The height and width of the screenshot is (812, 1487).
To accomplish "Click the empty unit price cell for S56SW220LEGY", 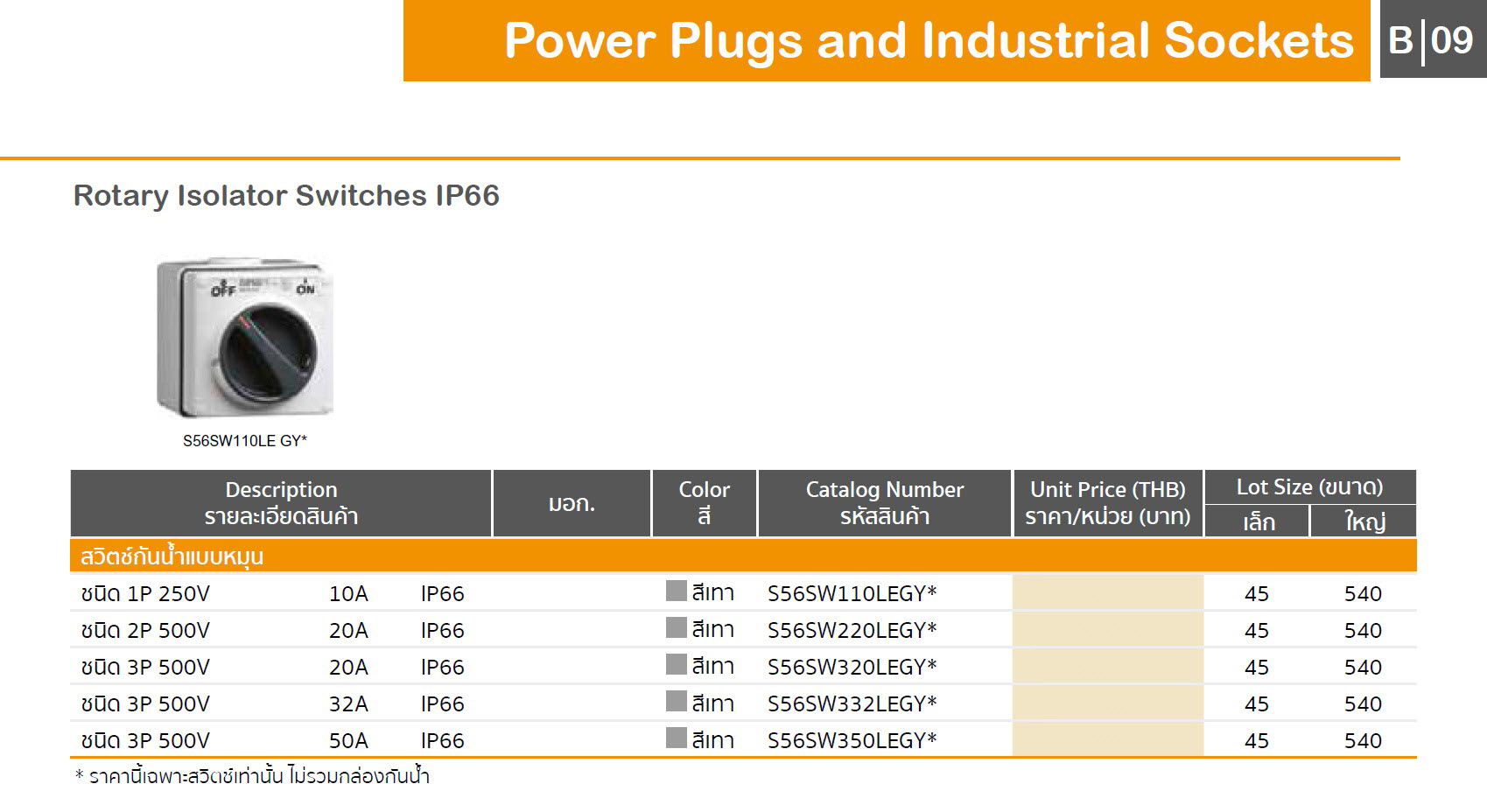I will coord(1107,630).
